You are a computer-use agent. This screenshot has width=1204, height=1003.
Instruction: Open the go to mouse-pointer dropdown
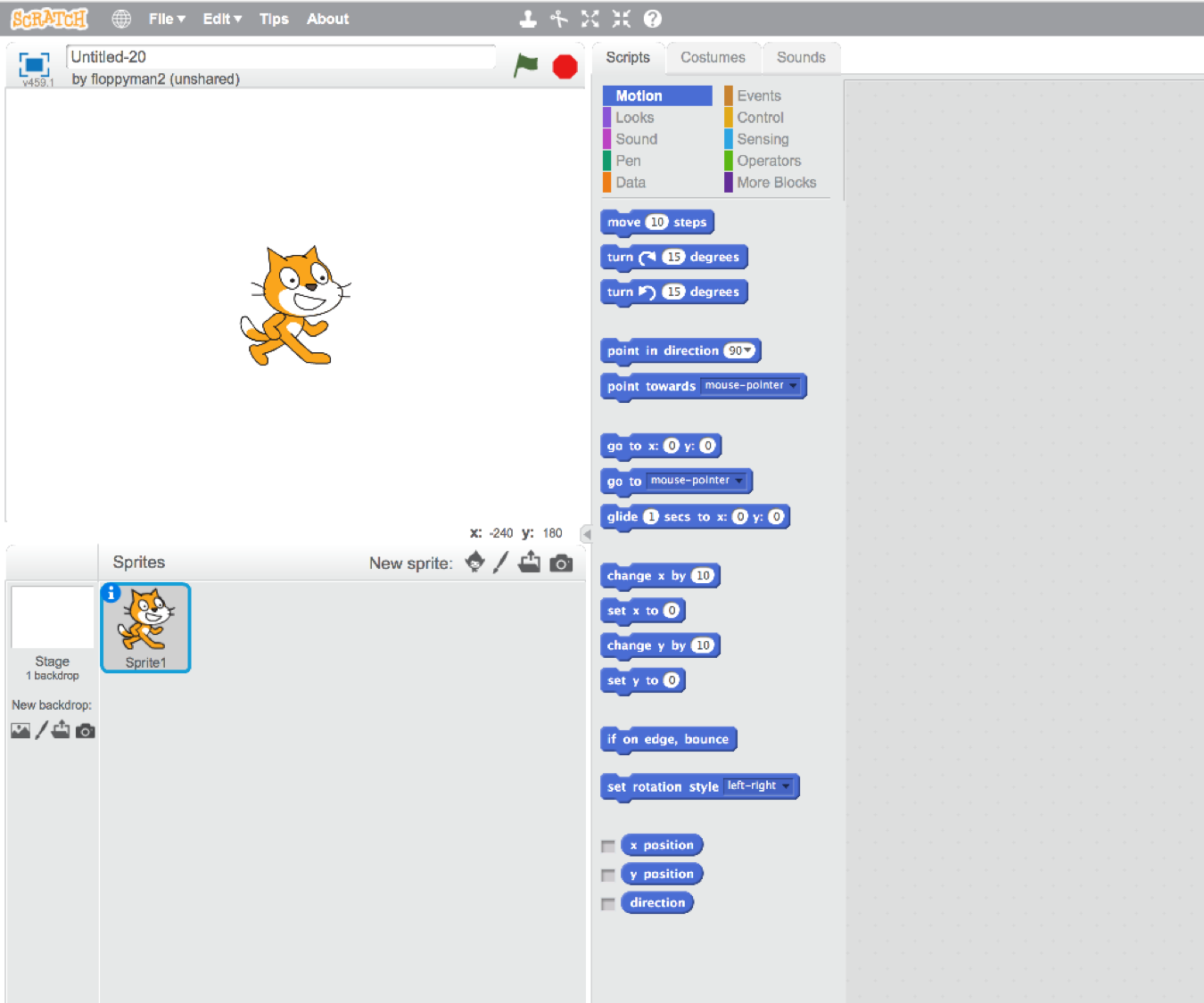[738, 481]
